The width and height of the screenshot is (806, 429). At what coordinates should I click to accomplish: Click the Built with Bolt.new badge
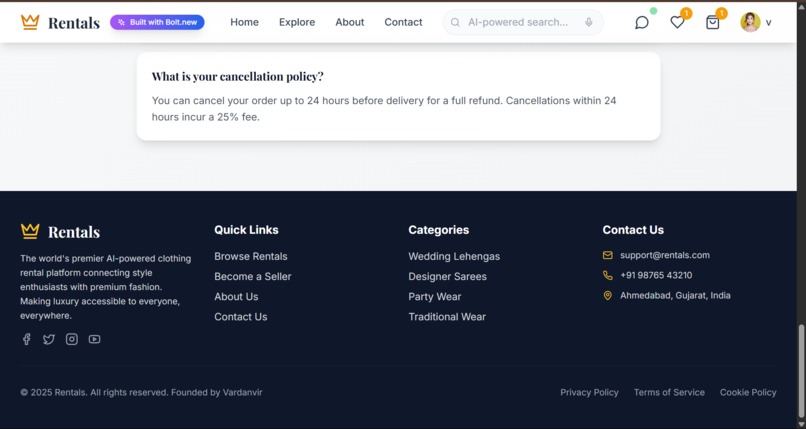pyautogui.click(x=157, y=22)
